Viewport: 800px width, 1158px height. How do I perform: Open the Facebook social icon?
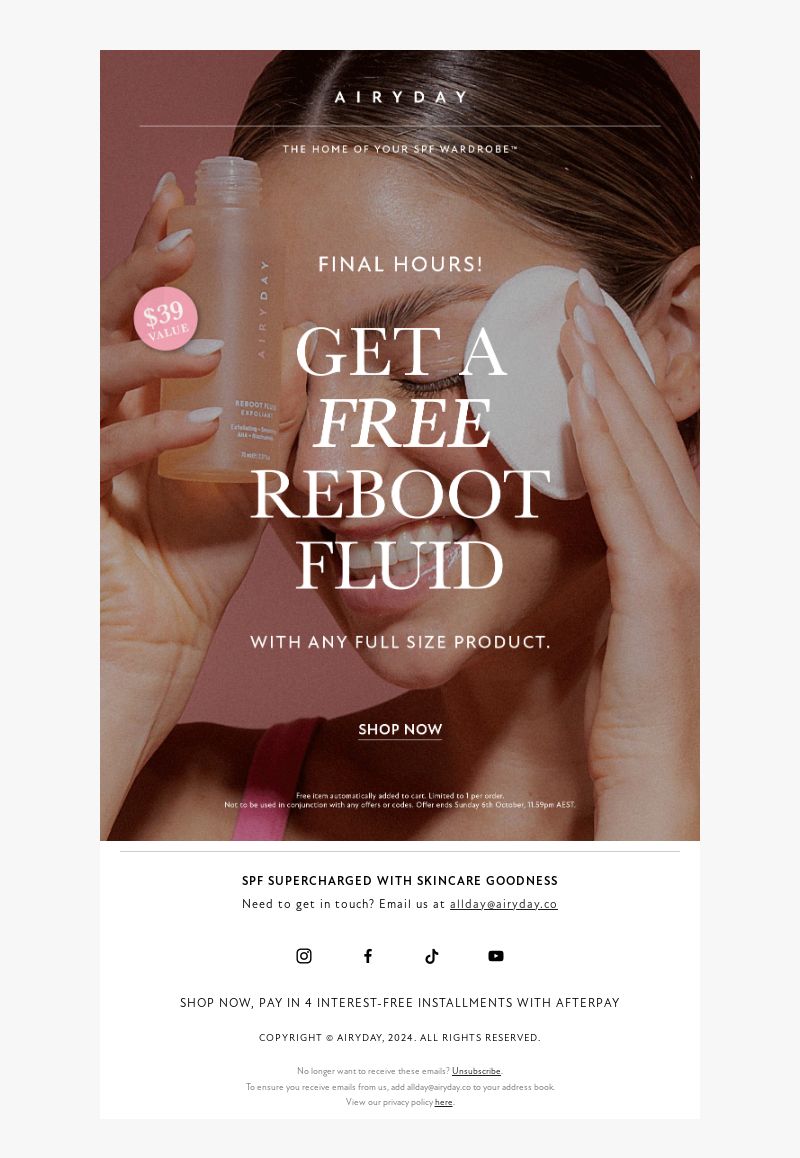pos(368,956)
